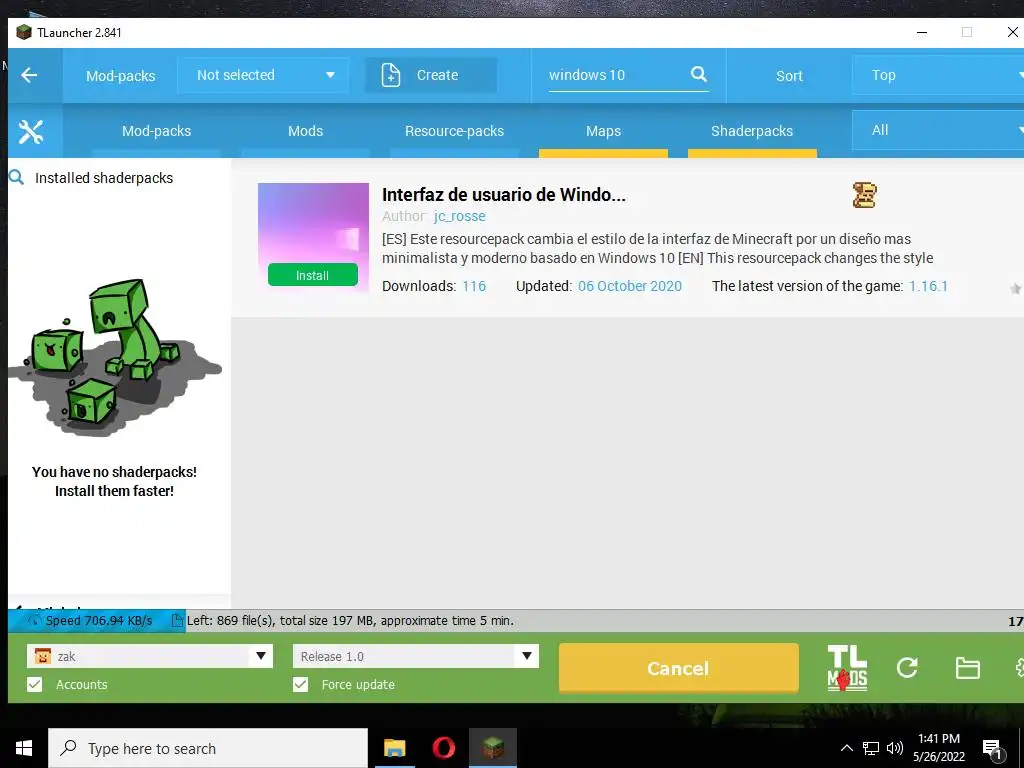Click the resource-pack scroll icon on listing
Image resolution: width=1024 pixels, height=768 pixels.
pyautogui.click(x=864, y=195)
